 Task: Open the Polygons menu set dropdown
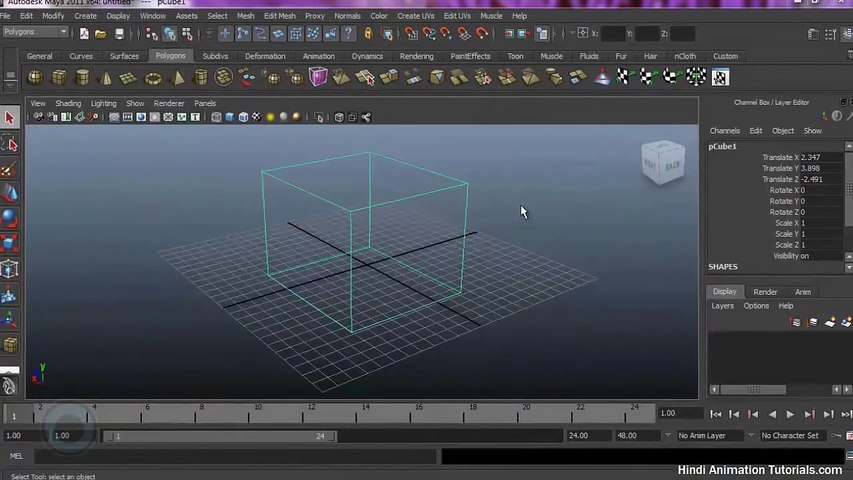pyautogui.click(x=36, y=32)
